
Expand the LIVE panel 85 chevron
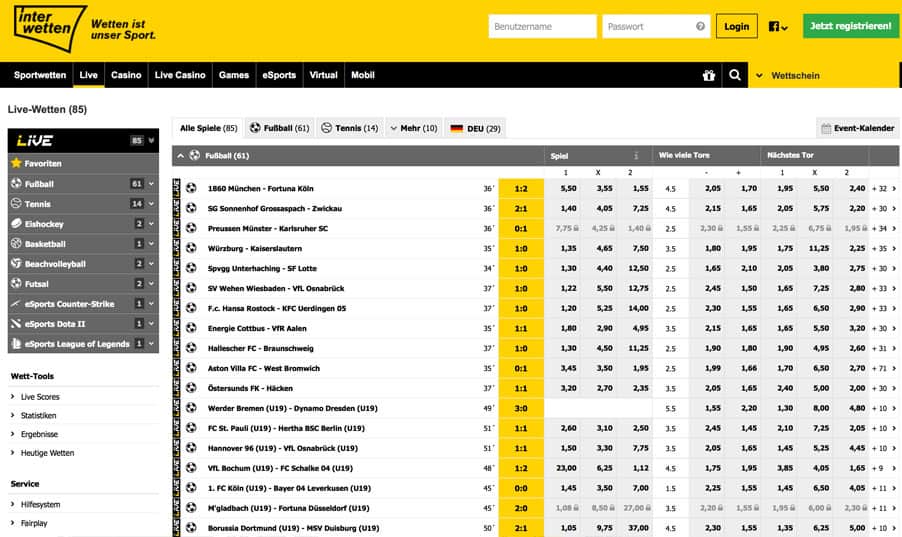click(151, 140)
